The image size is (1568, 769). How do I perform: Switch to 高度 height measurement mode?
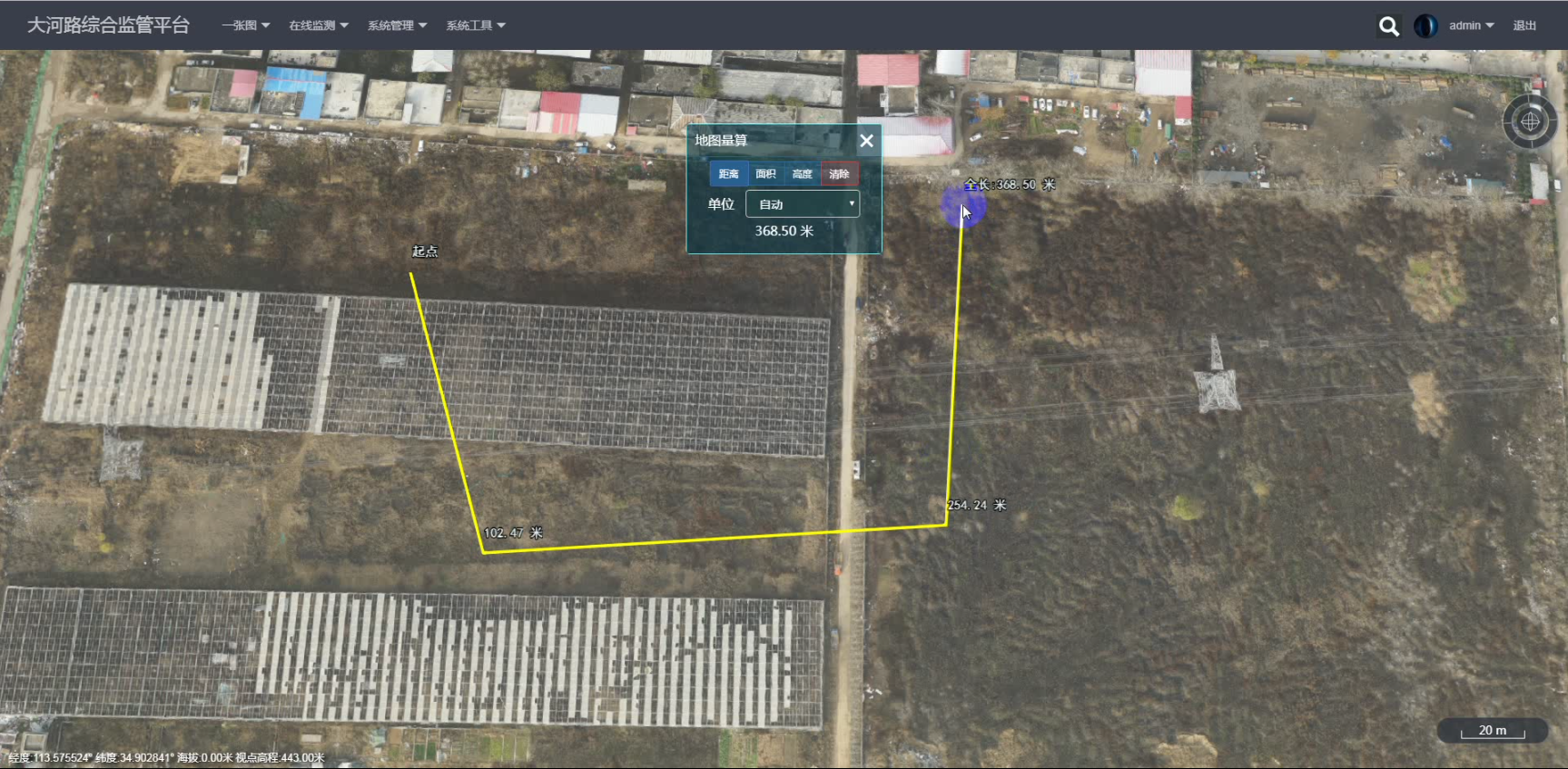(802, 174)
